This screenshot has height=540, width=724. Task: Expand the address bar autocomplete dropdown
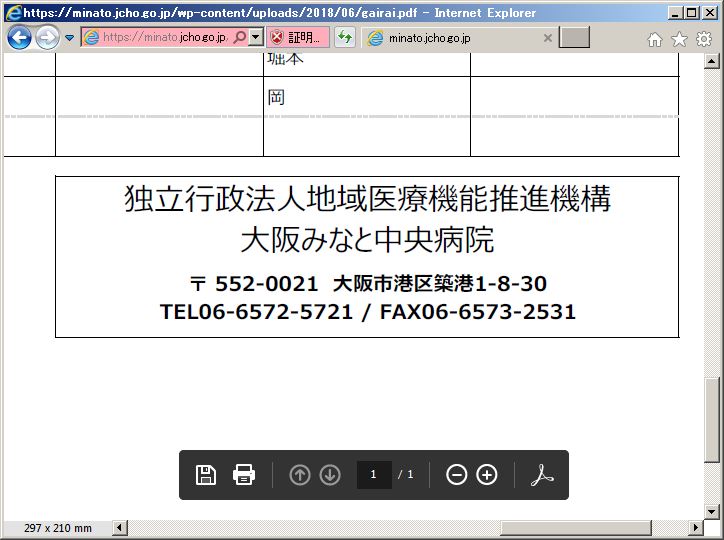pyautogui.click(x=256, y=37)
